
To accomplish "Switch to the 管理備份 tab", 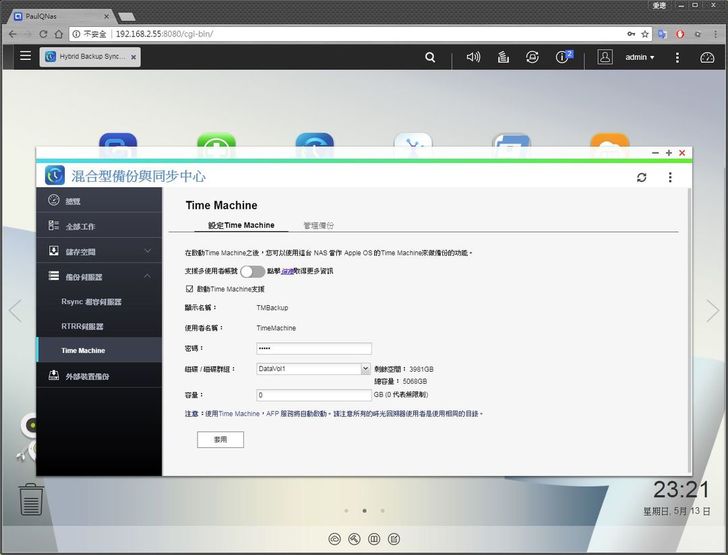I will pos(319,226).
